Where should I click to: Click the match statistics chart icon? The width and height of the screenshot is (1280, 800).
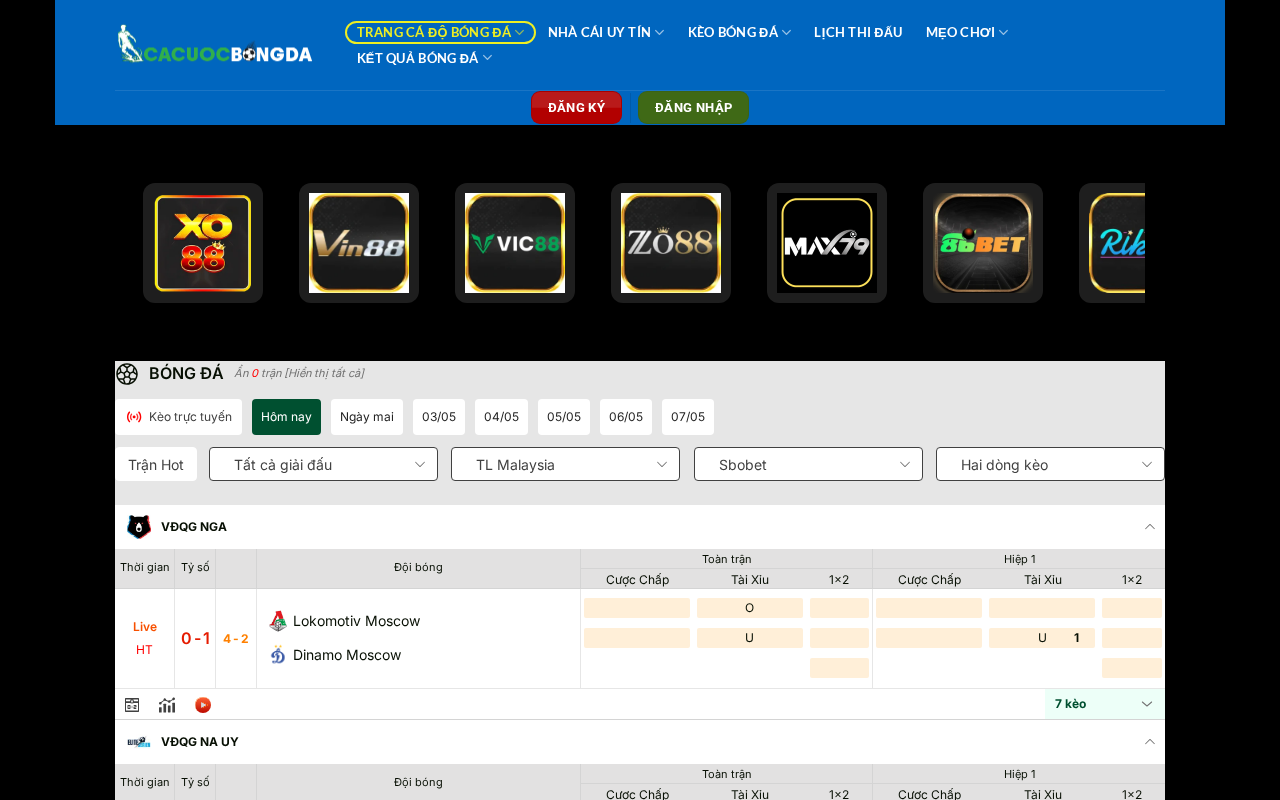pos(167,705)
